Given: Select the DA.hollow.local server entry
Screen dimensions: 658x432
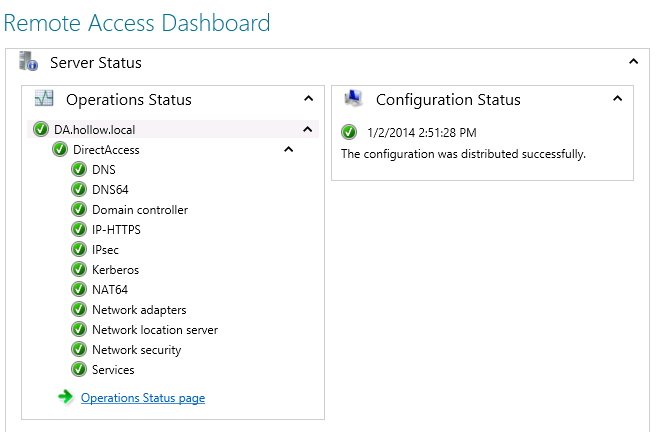Looking at the screenshot, I should (96, 129).
